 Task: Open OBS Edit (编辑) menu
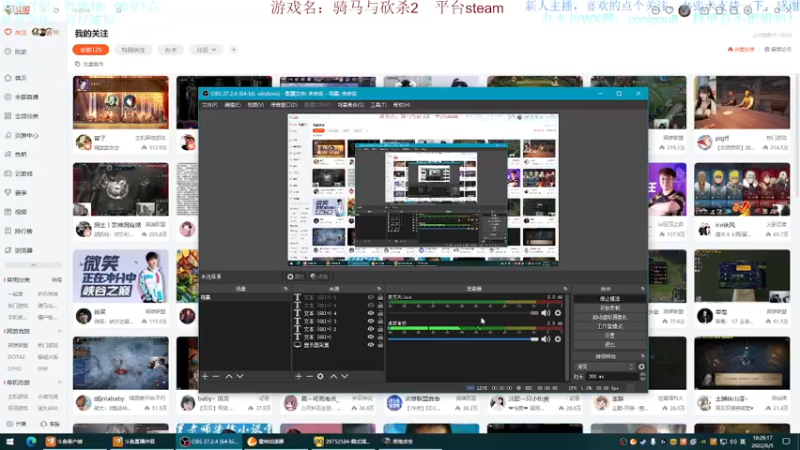(x=232, y=105)
